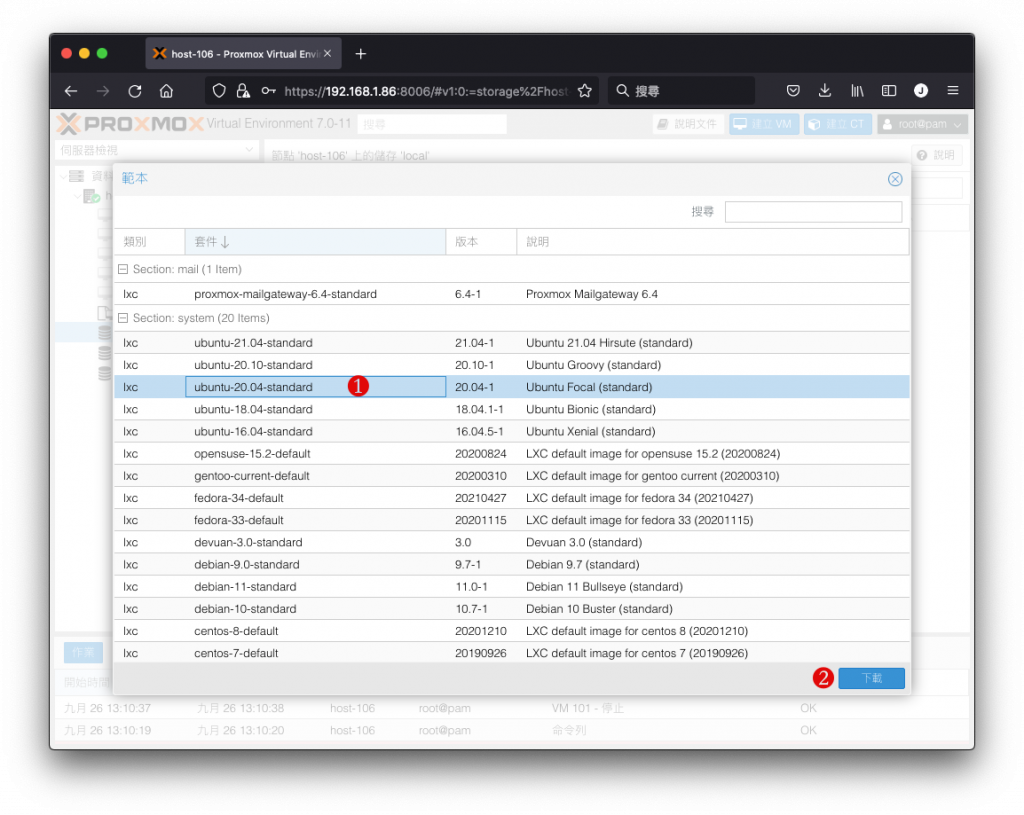
Task: Open the root@pam user dropdown
Action: pyautogui.click(x=922, y=124)
